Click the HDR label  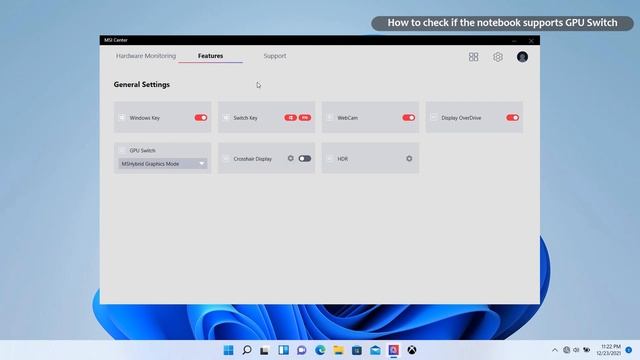tap(342, 159)
